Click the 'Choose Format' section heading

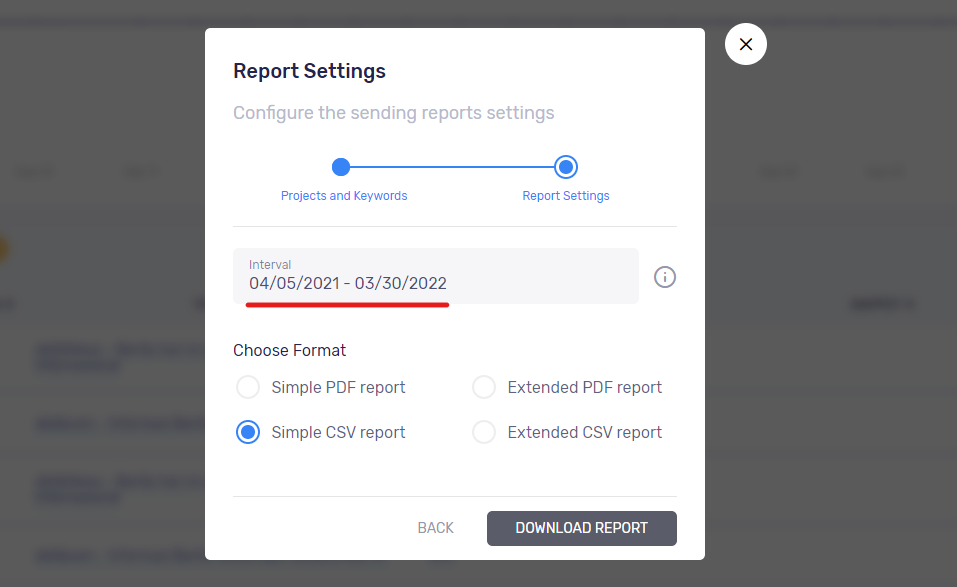(x=290, y=350)
